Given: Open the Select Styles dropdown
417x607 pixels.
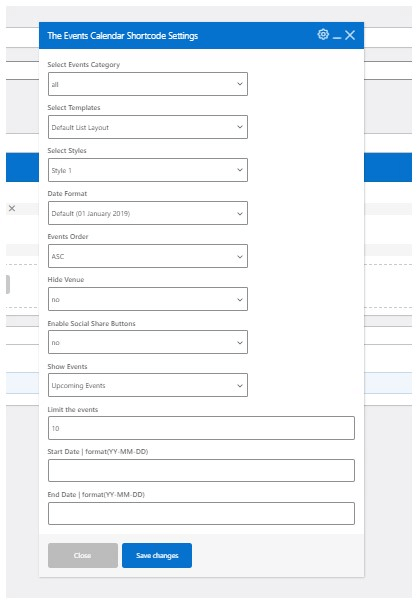Looking at the screenshot, I should [x=148, y=170].
